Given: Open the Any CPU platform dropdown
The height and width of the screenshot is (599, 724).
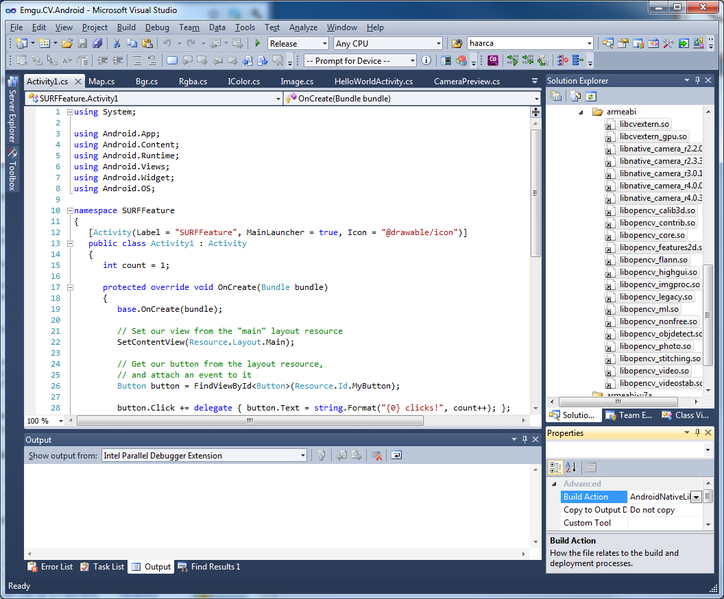Looking at the screenshot, I should (x=438, y=43).
